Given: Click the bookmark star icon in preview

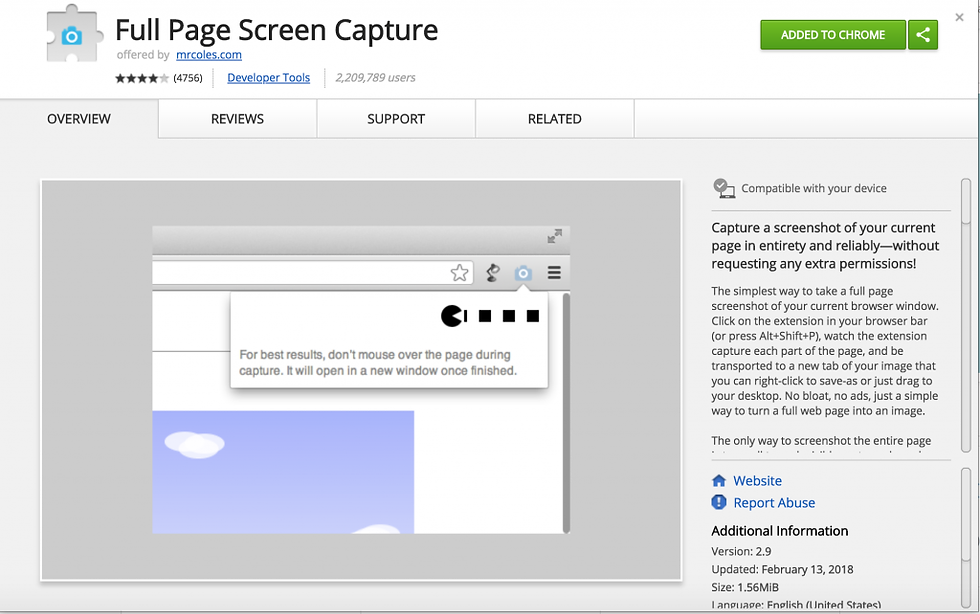Looking at the screenshot, I should tap(459, 273).
